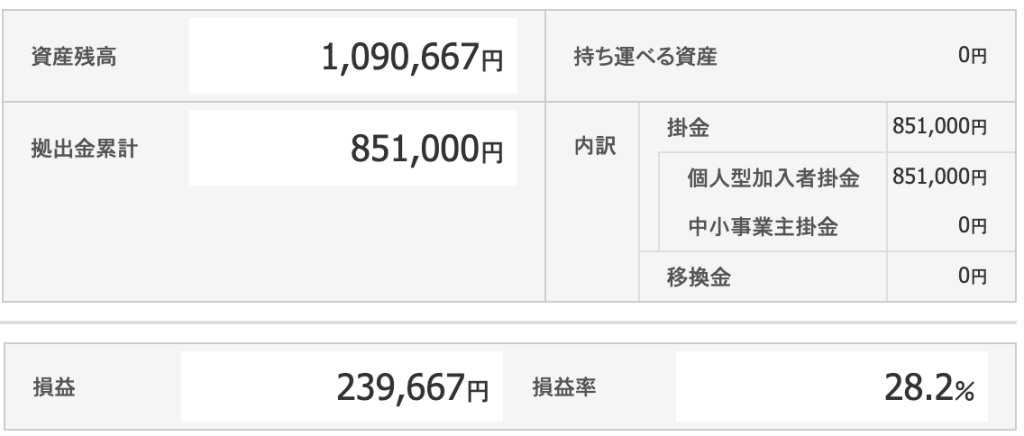Click the 資産残高 label

click(x=74, y=57)
